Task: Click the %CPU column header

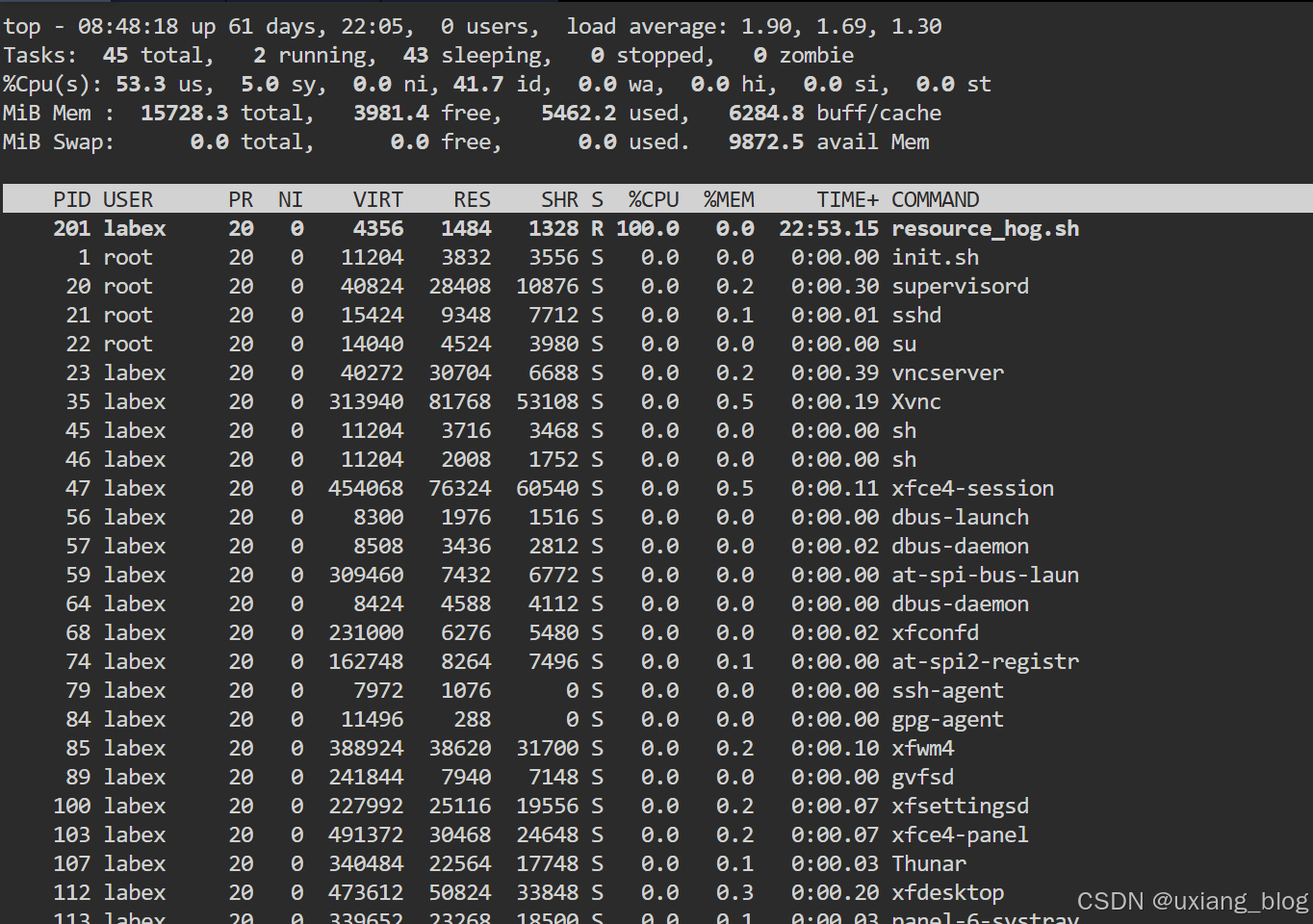Action: (x=654, y=200)
